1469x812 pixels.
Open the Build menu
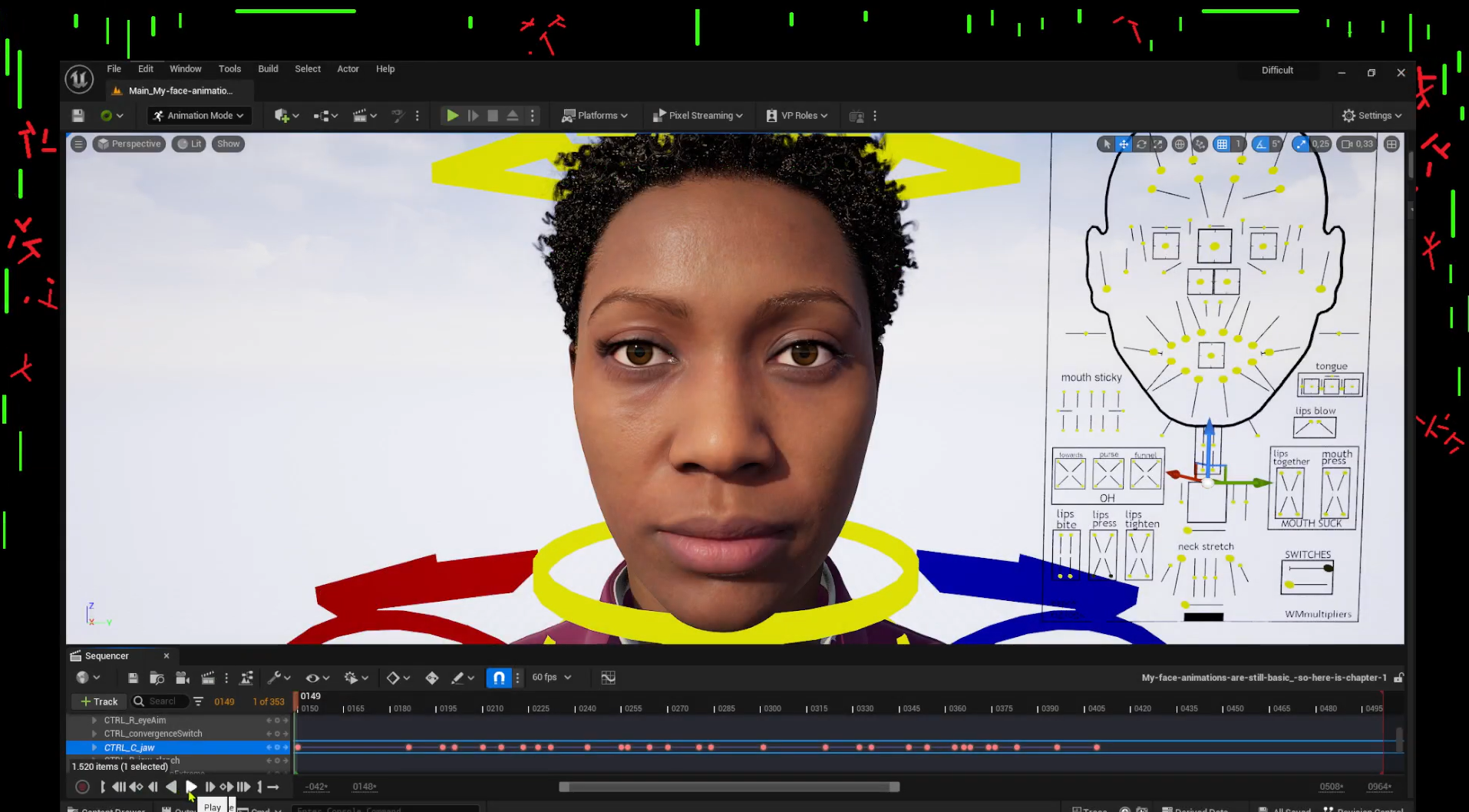[x=268, y=69]
